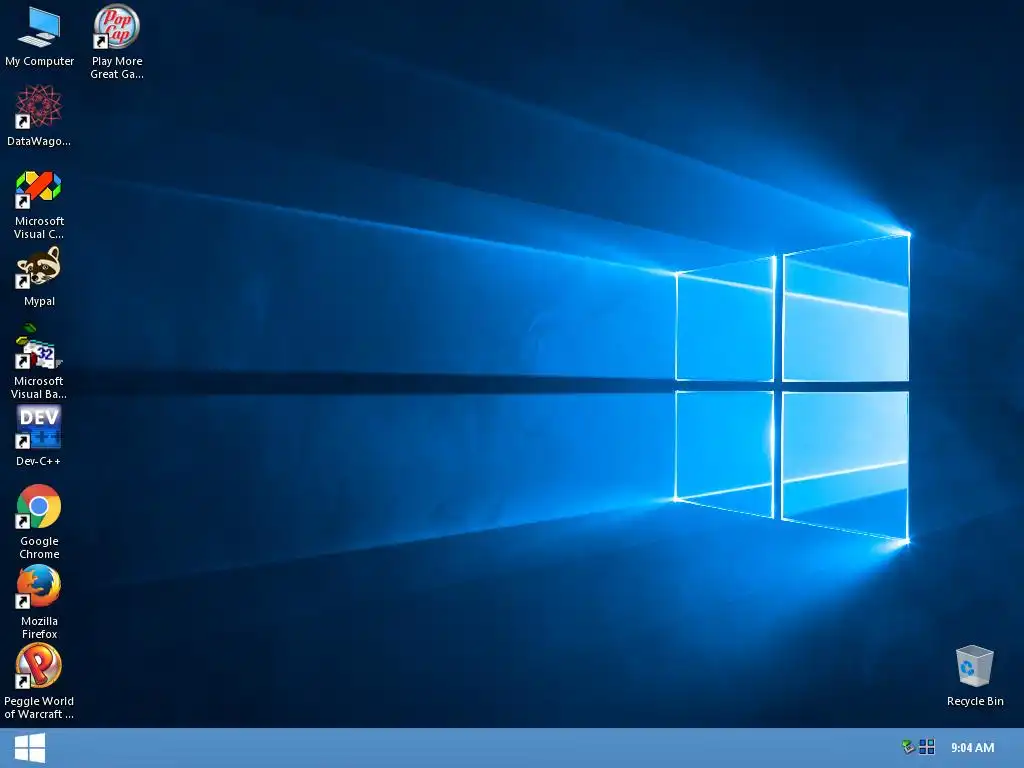Click the green network tray icon
Screen dimensions: 1024x768
(x=908, y=746)
